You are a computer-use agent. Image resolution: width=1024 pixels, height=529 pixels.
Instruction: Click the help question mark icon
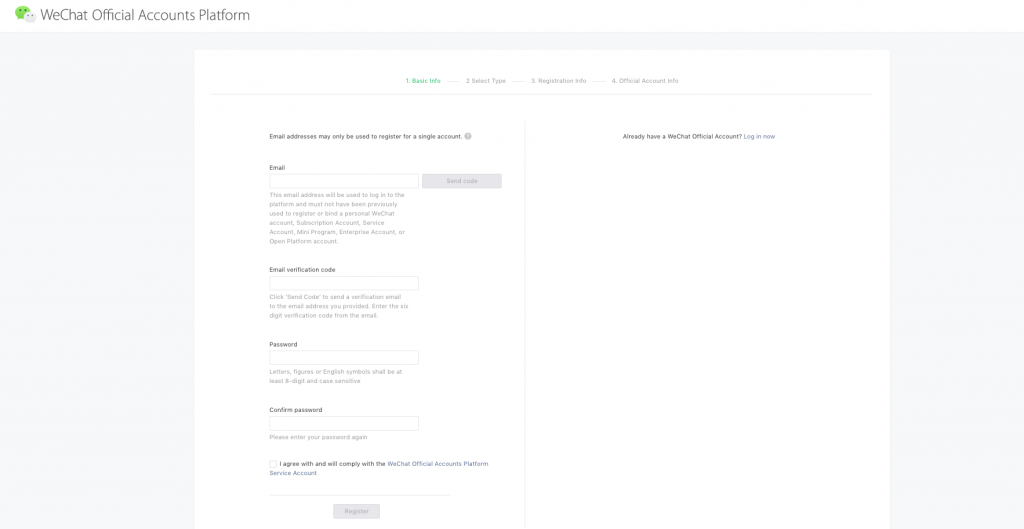(x=468, y=136)
